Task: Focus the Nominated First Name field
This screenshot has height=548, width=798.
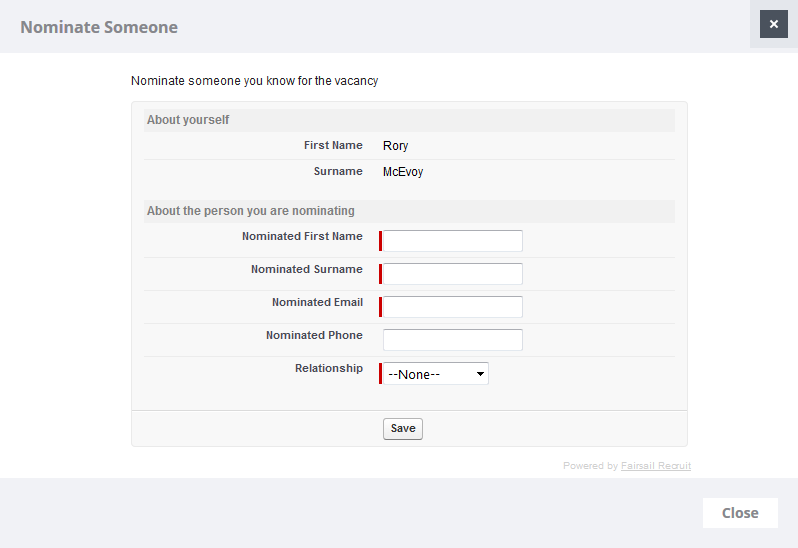Action: pyautogui.click(x=452, y=241)
